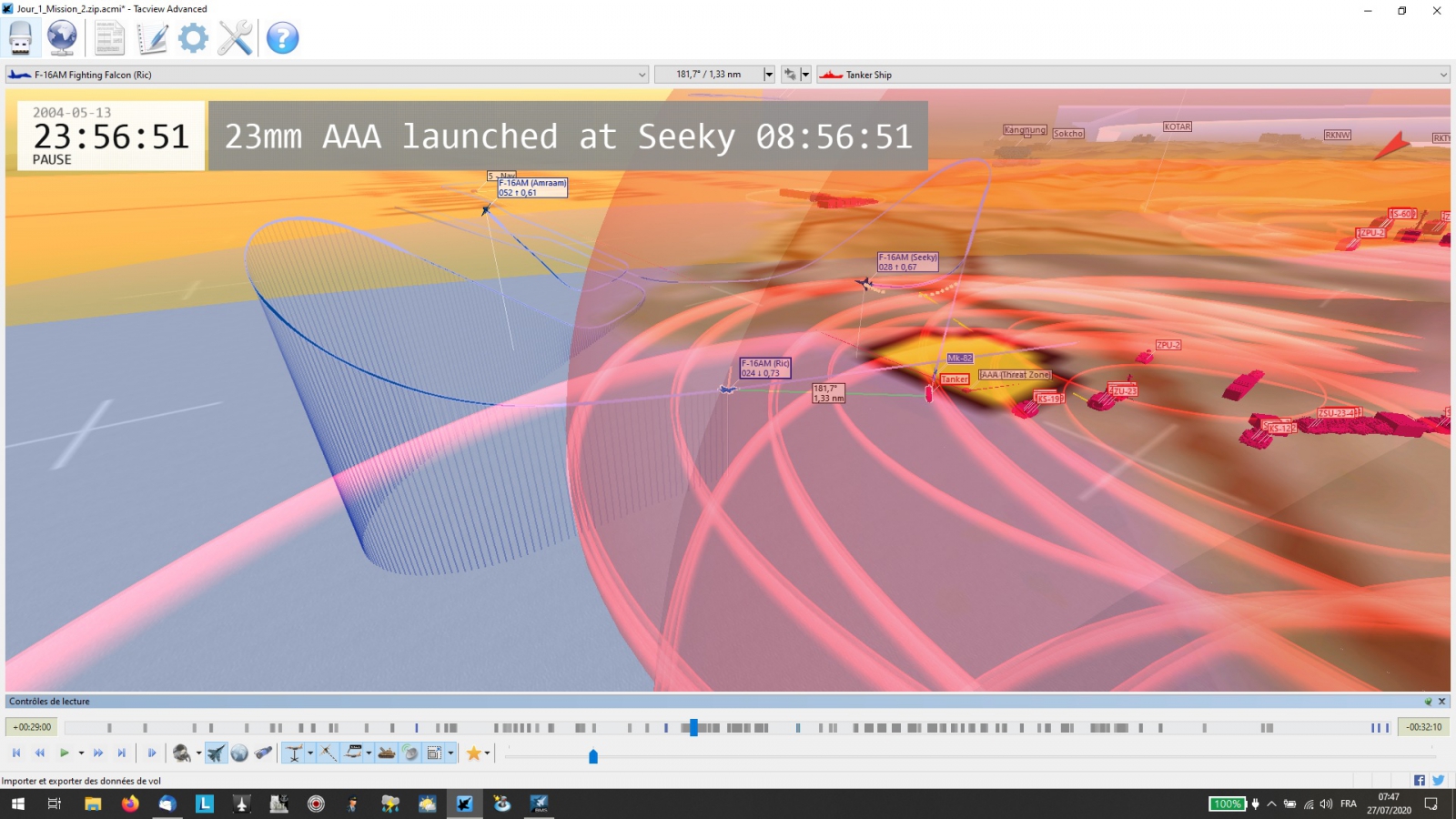Click the Tanker label in 3D view
1456x819 pixels.
click(x=955, y=379)
